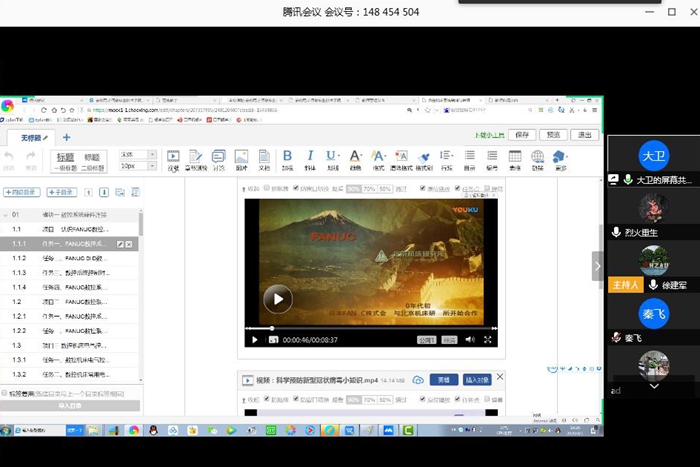Viewport: 700px width, 467px height.
Task: Add a new tab with plus icon
Action: 67,138
